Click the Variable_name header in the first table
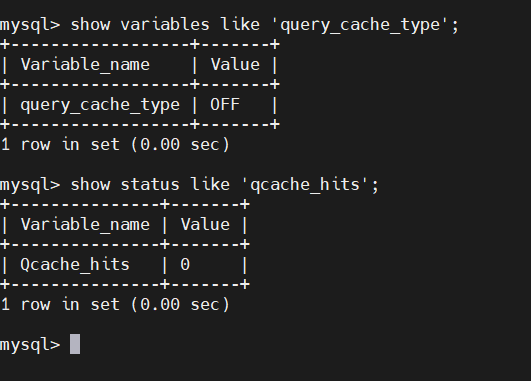 85,64
